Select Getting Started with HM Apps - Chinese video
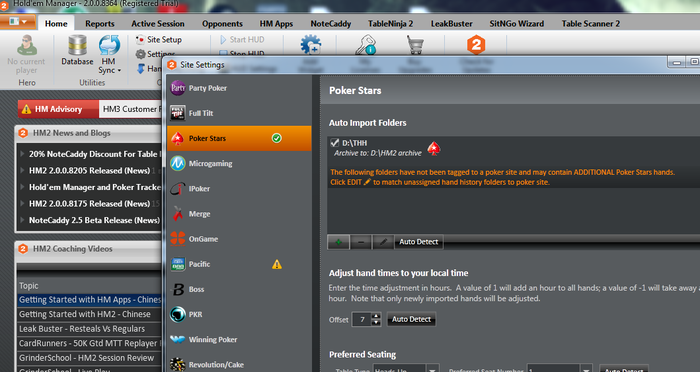This screenshot has height=372, width=700. [x=89, y=300]
